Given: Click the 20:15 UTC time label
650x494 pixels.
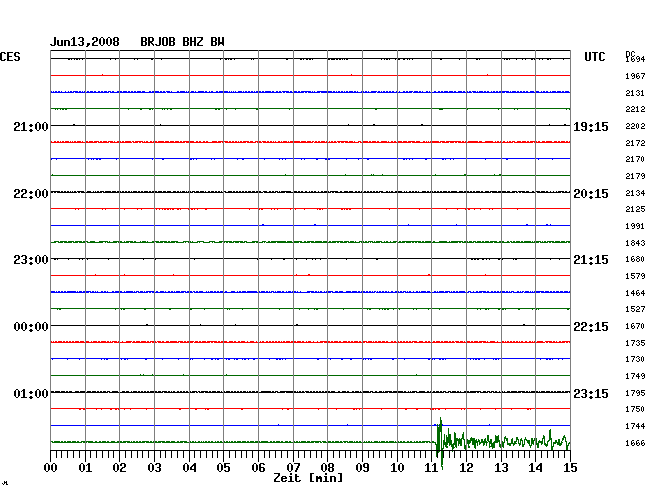Looking at the screenshot, I should click(591, 194).
